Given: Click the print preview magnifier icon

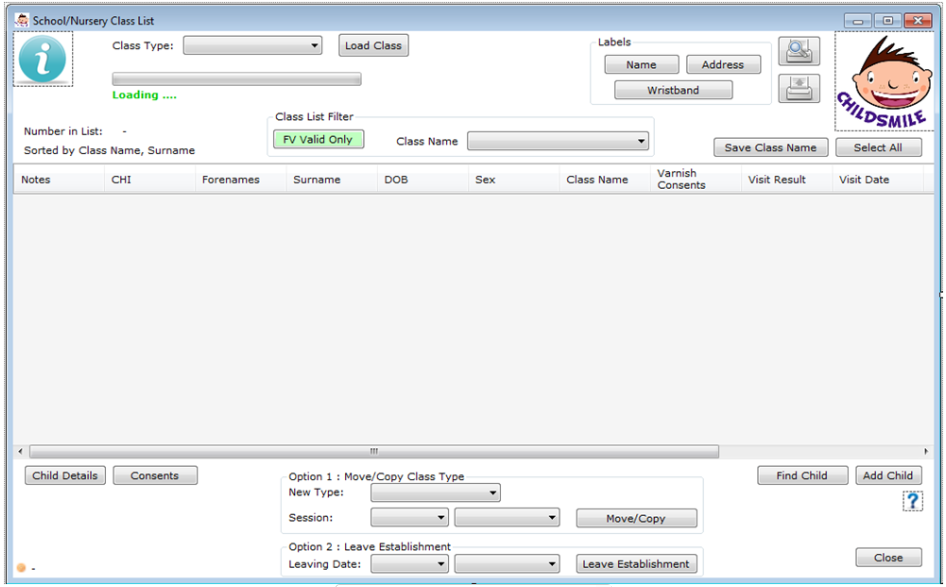Looking at the screenshot, I should coord(798,51).
